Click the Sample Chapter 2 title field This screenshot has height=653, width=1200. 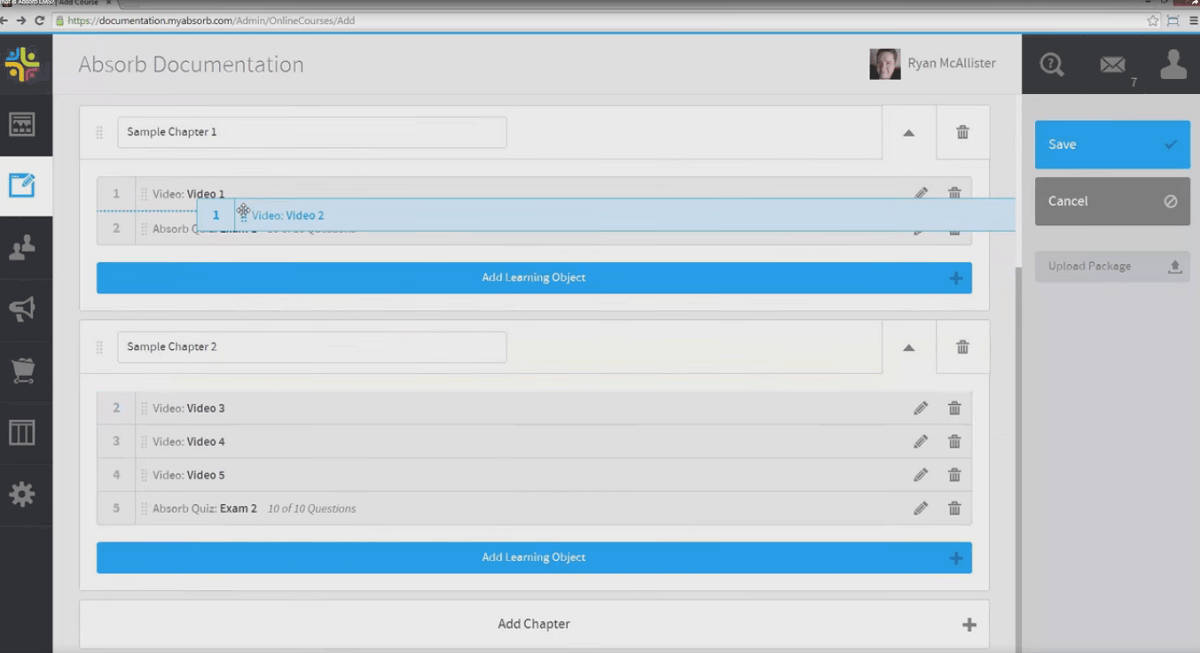click(311, 346)
